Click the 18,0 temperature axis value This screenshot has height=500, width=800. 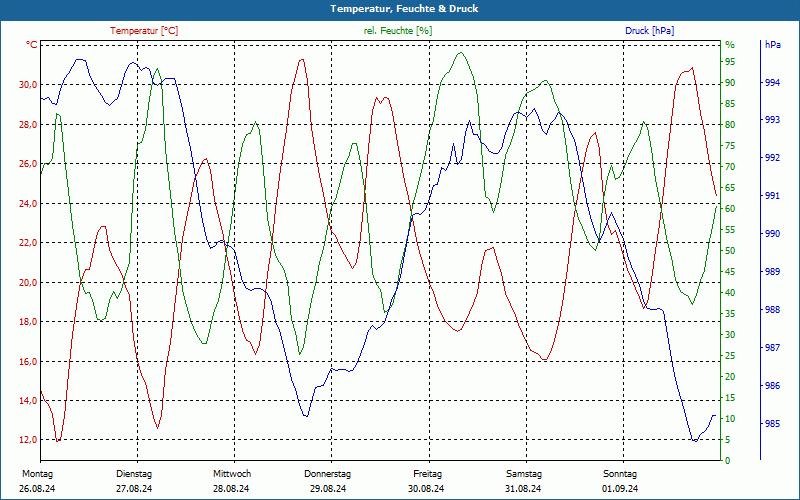[x=28, y=322]
